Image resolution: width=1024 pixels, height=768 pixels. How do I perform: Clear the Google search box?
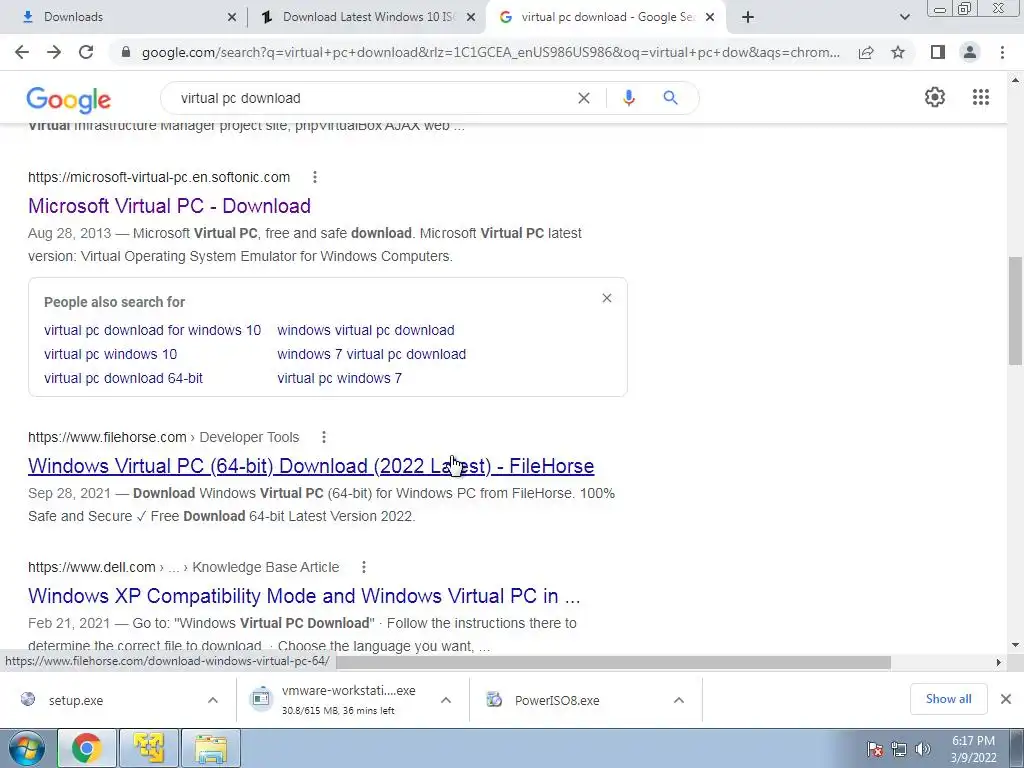(x=584, y=98)
